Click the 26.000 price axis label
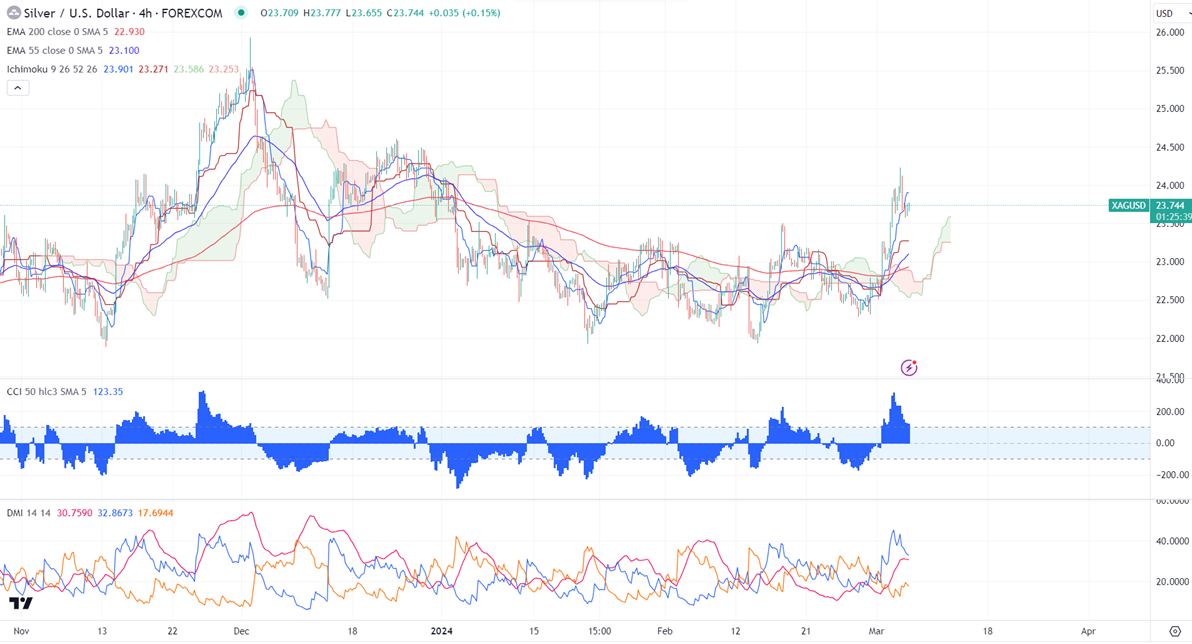 coord(1170,33)
